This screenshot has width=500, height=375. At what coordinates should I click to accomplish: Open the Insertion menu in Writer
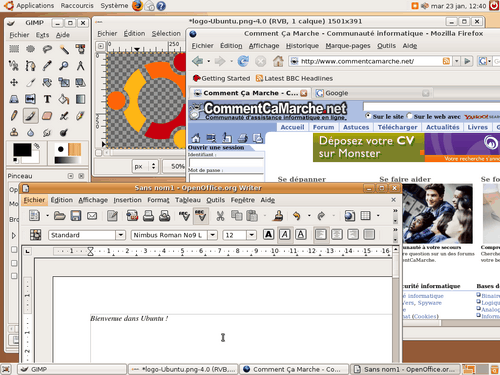[x=127, y=200]
